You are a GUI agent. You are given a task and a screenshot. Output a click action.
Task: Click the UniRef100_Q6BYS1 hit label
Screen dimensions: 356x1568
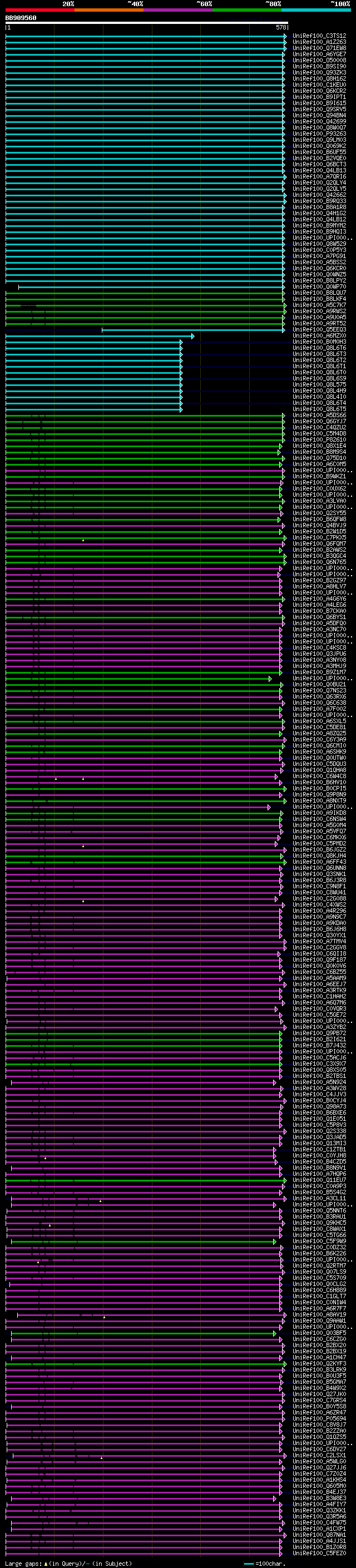point(319,617)
